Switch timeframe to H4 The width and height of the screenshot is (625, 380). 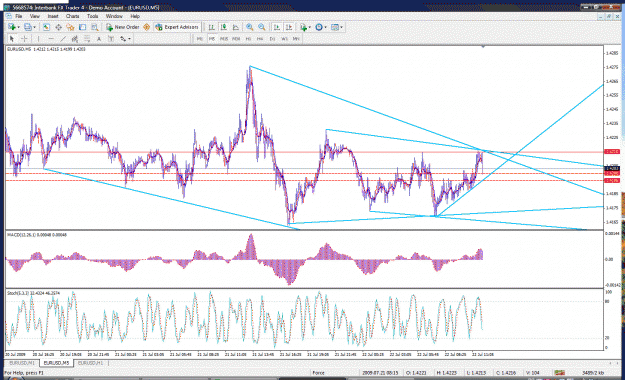pos(260,39)
